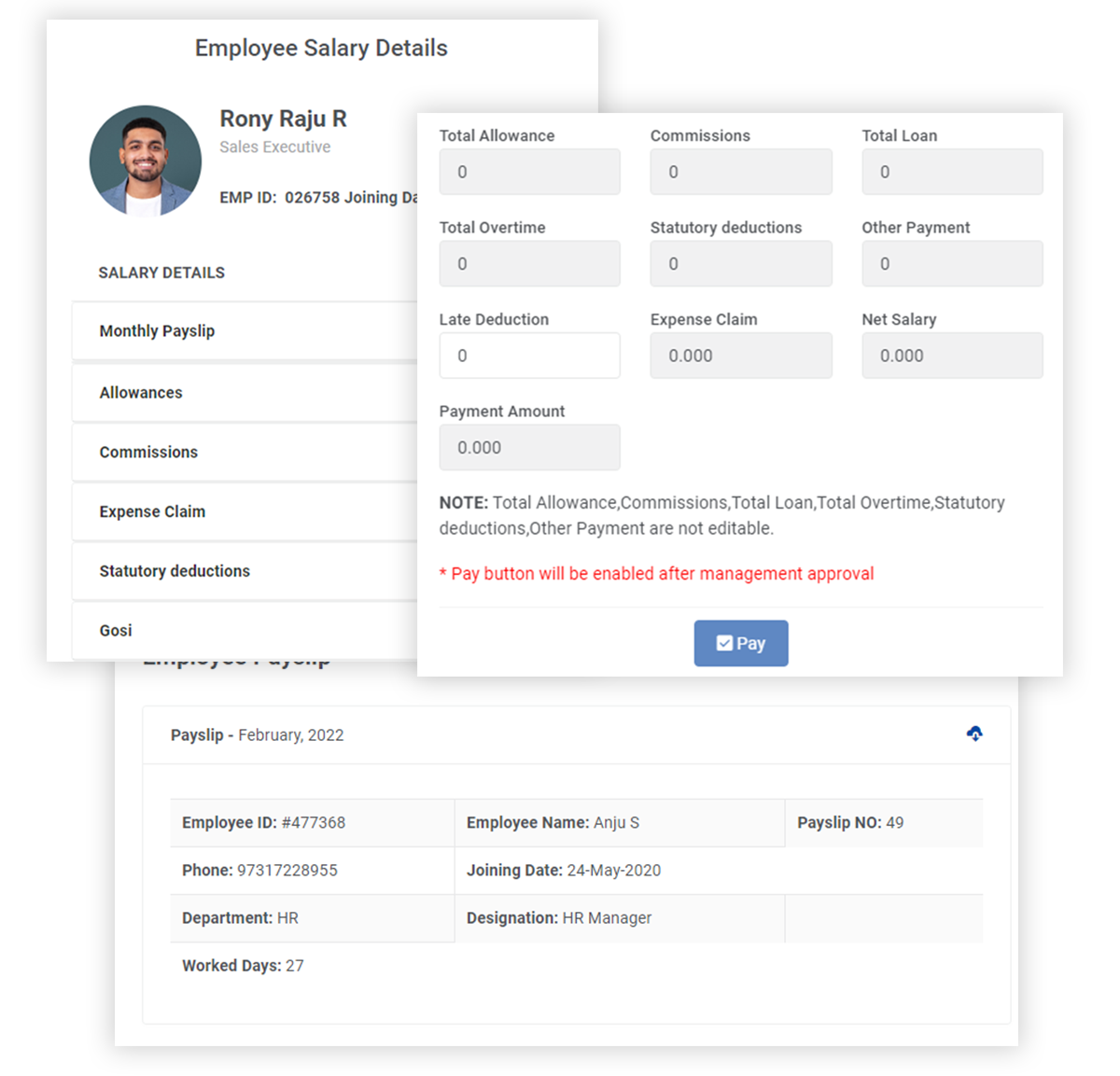Select the Expense Claim amount field
Image resolution: width=1120 pixels, height=1076 pixels.
click(x=740, y=356)
